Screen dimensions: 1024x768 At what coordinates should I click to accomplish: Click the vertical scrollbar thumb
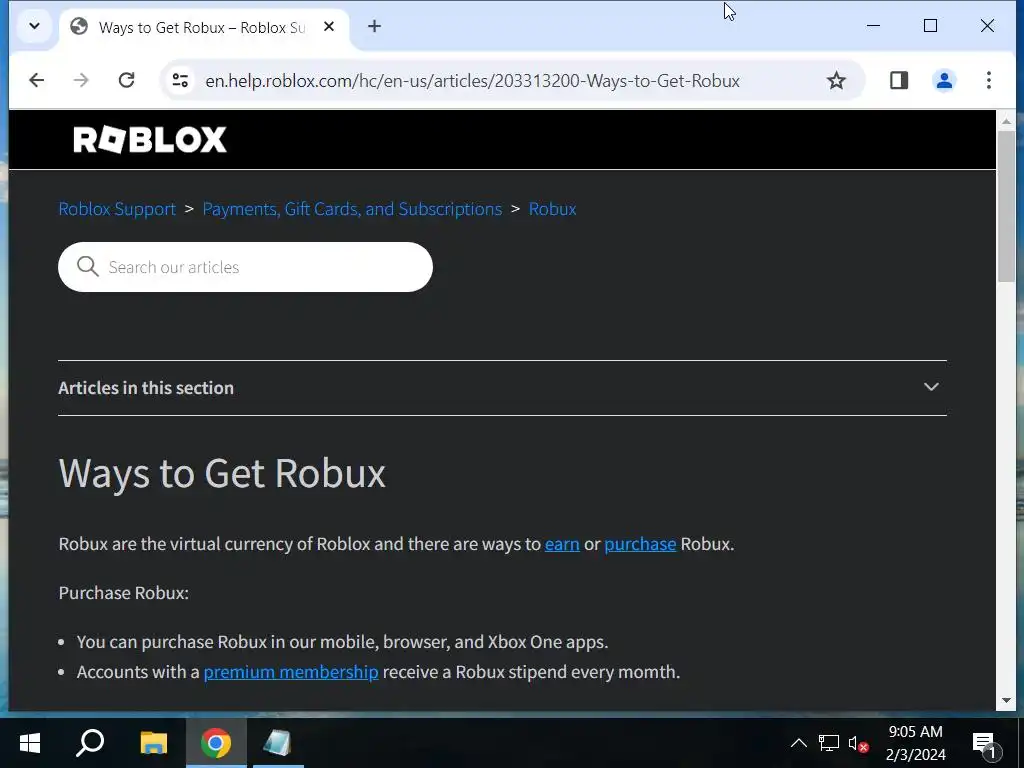(1006, 206)
